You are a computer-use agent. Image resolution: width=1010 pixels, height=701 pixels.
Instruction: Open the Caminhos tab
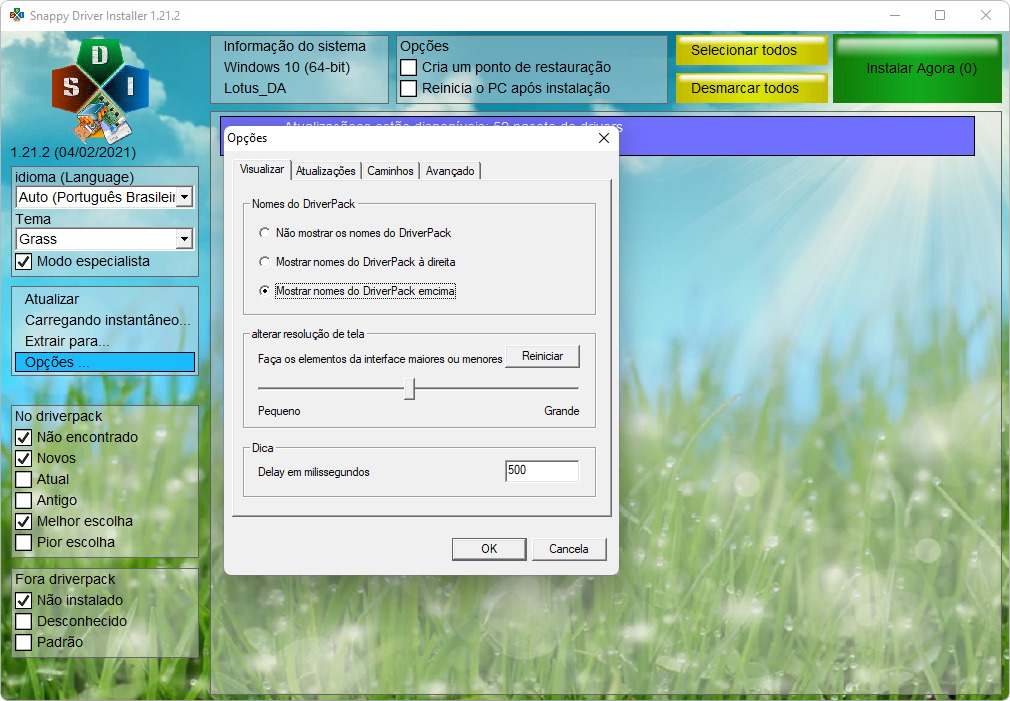pos(390,171)
